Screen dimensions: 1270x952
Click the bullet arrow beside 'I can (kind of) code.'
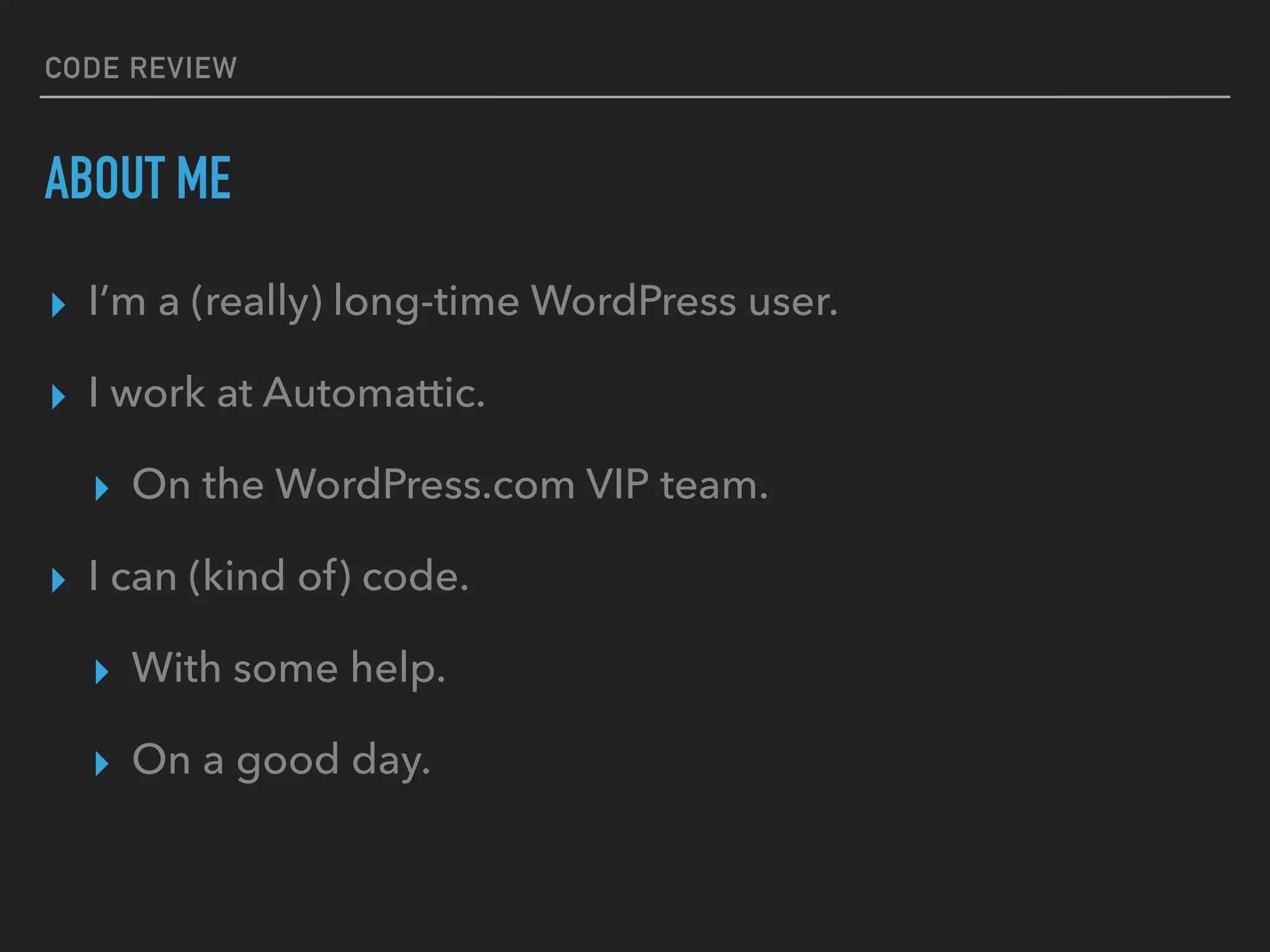click(x=59, y=580)
